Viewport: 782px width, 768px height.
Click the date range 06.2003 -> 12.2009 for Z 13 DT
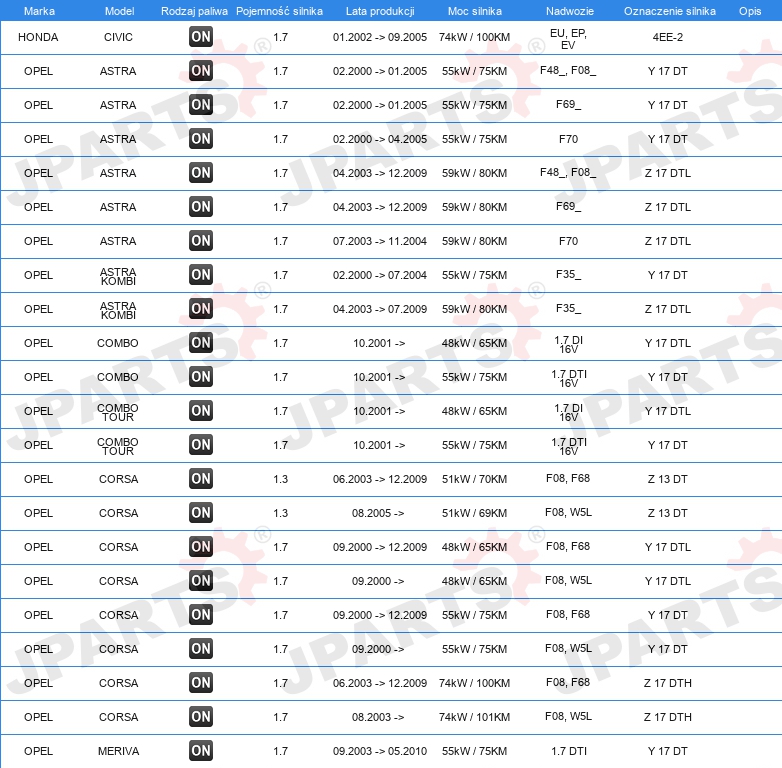380,479
